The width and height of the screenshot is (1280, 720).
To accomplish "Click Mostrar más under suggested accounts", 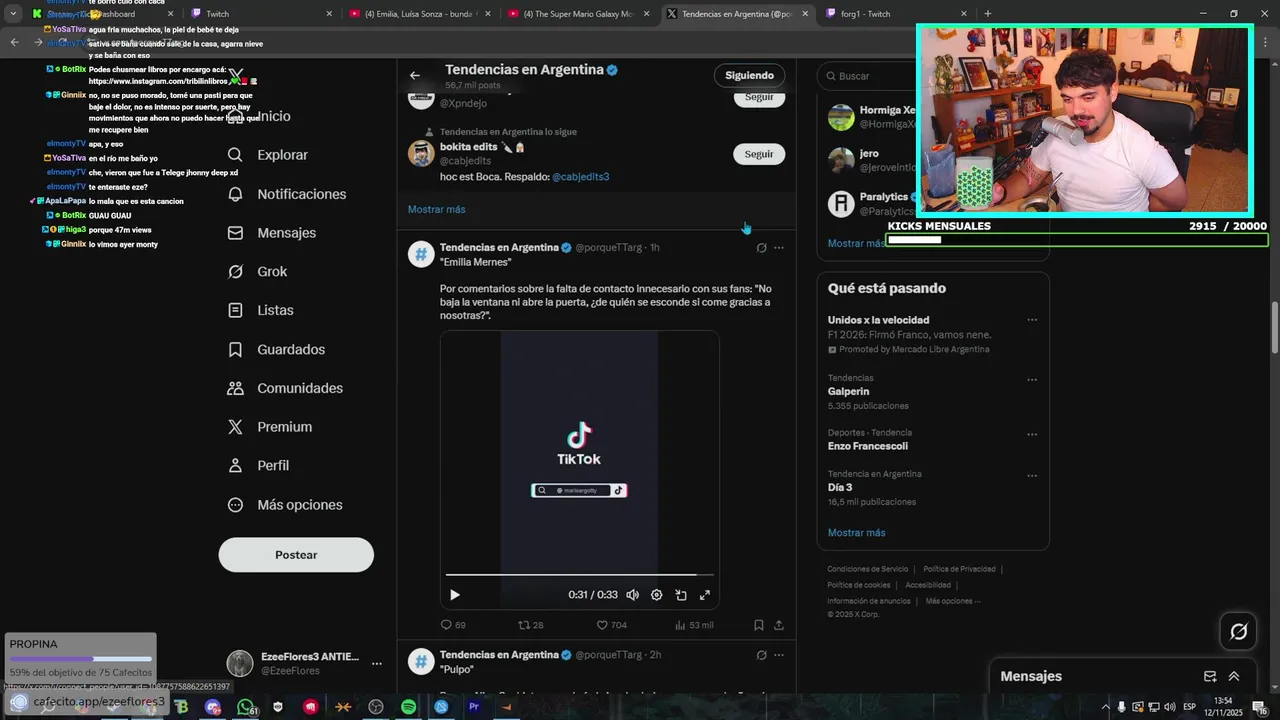I will coord(437,209).
